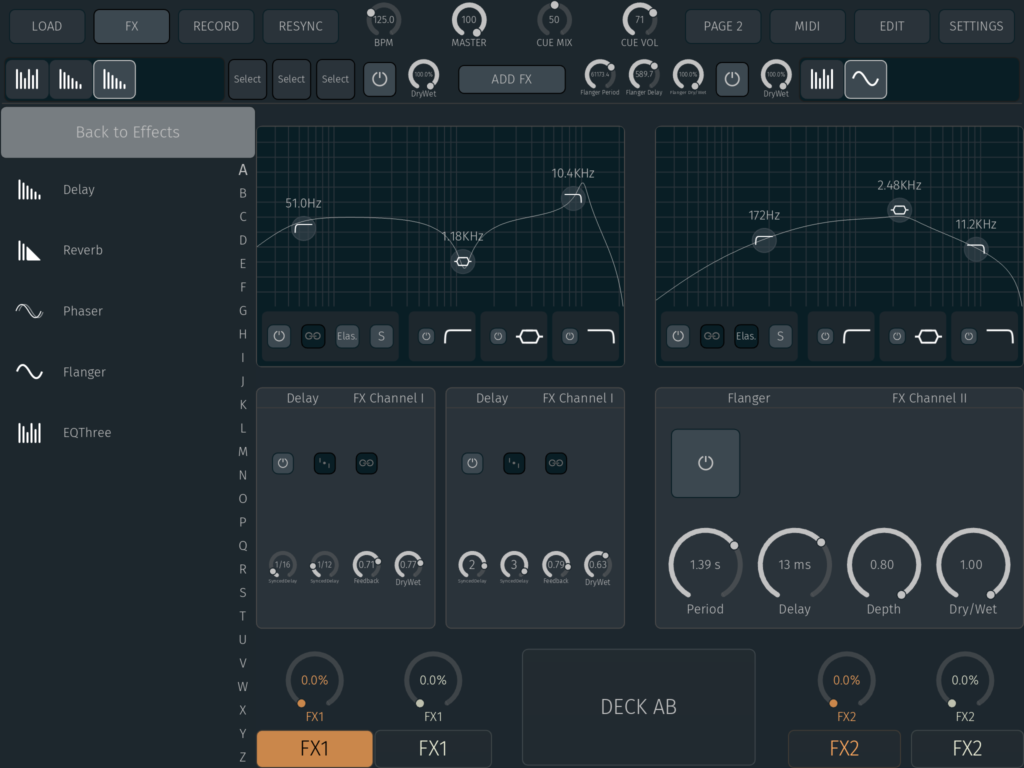
Task: Toggle power on the first Delay panel
Action: coord(283,463)
